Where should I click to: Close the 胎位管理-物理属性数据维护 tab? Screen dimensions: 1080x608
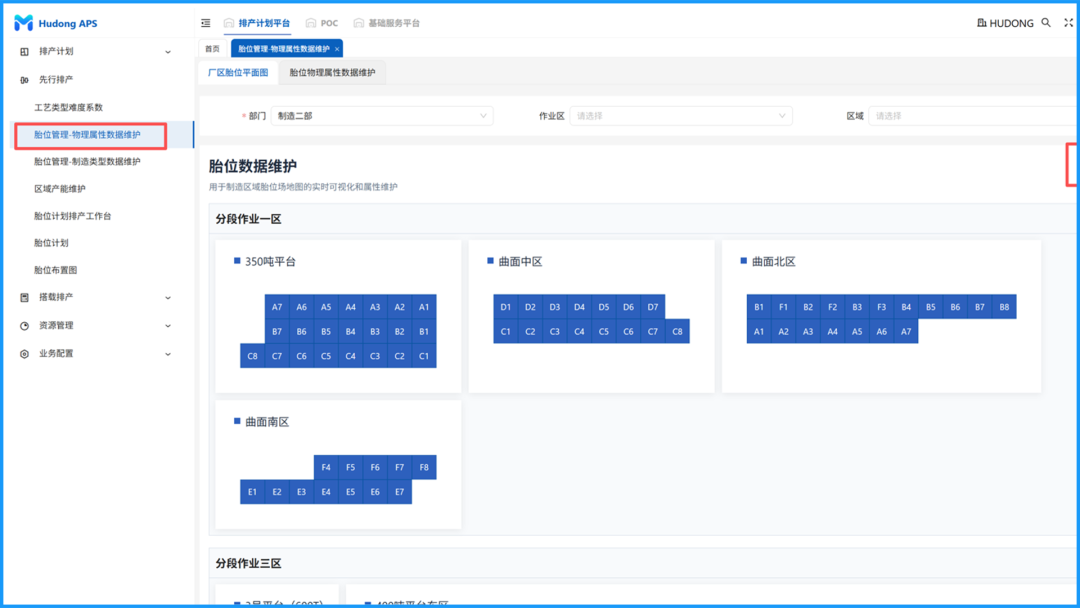tap(337, 49)
